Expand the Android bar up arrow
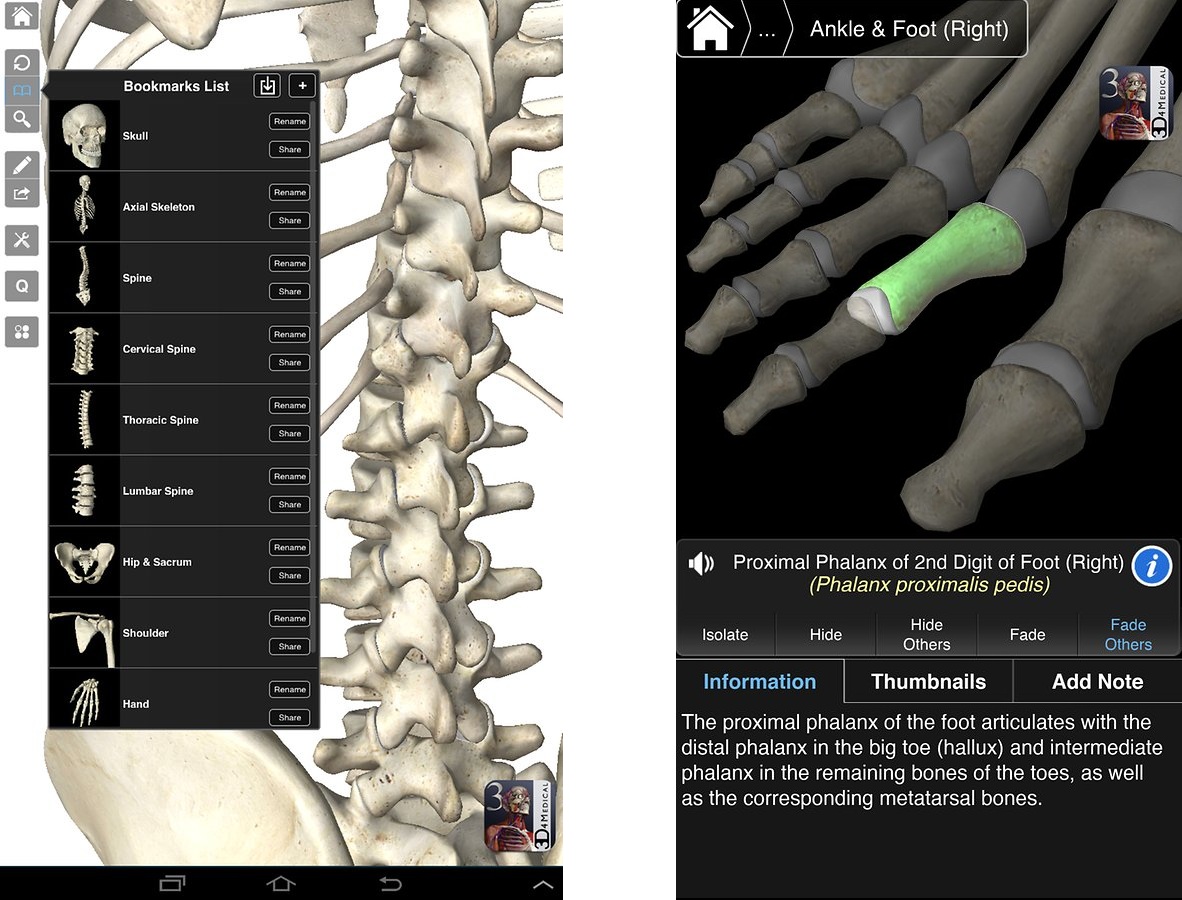 (x=543, y=884)
